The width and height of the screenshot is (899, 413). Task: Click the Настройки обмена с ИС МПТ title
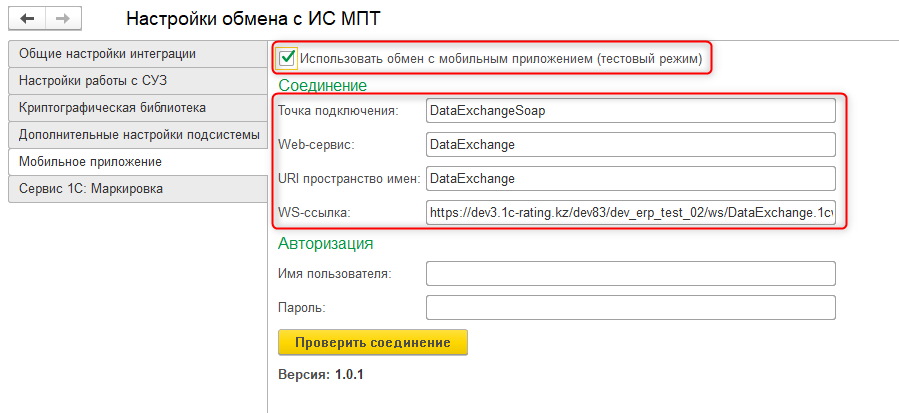pyautogui.click(x=253, y=18)
